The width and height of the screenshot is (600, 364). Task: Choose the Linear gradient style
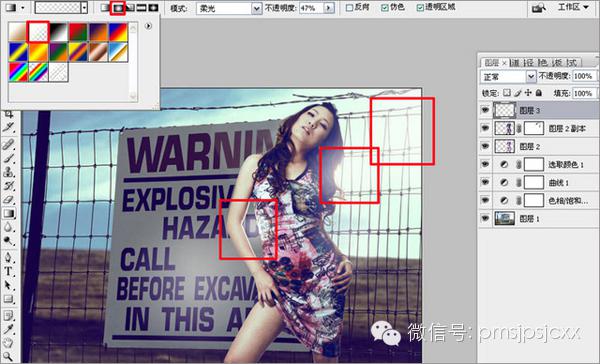point(105,7)
